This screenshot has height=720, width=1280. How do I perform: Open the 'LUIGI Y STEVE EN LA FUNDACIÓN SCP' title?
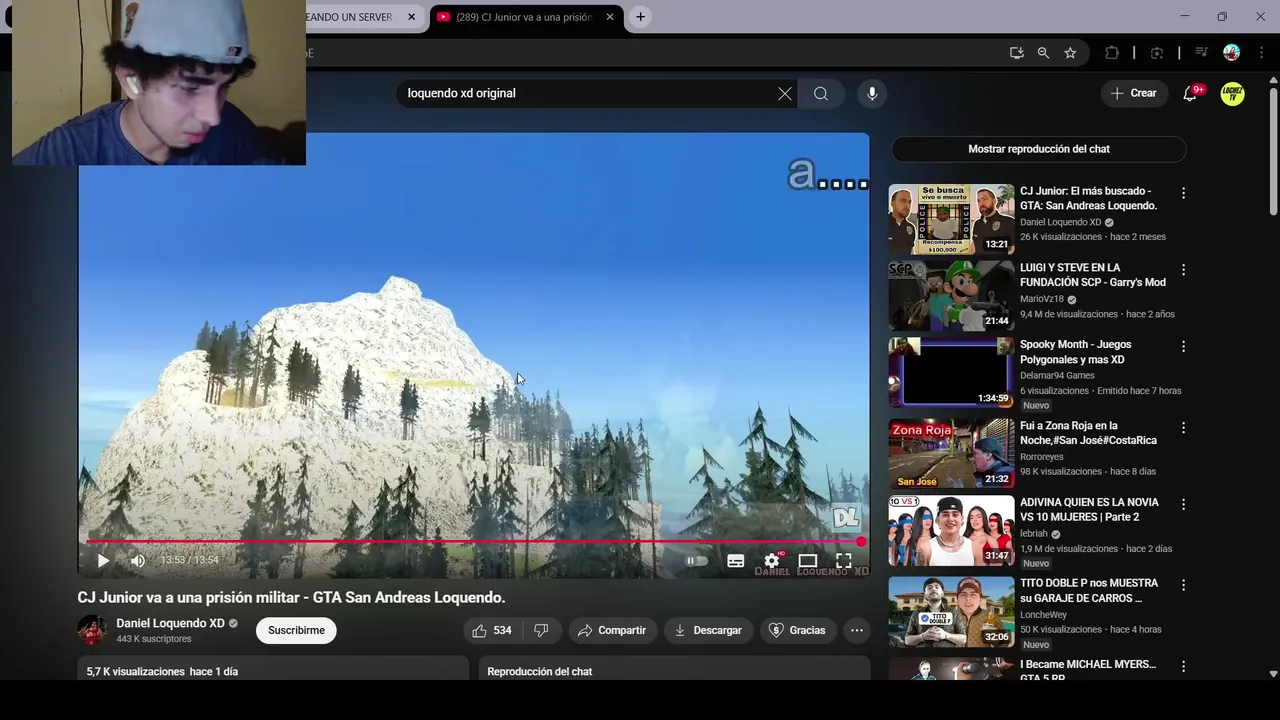1092,275
